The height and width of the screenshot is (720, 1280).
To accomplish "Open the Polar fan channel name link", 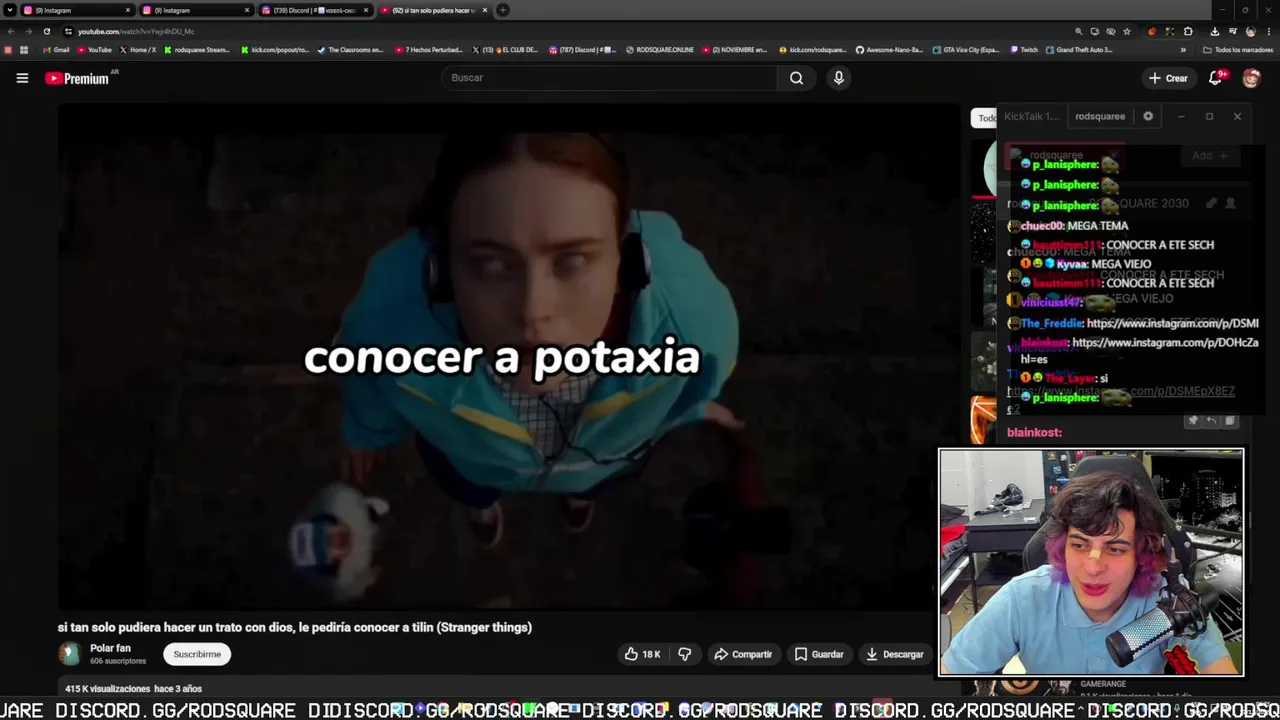I will click(110, 648).
